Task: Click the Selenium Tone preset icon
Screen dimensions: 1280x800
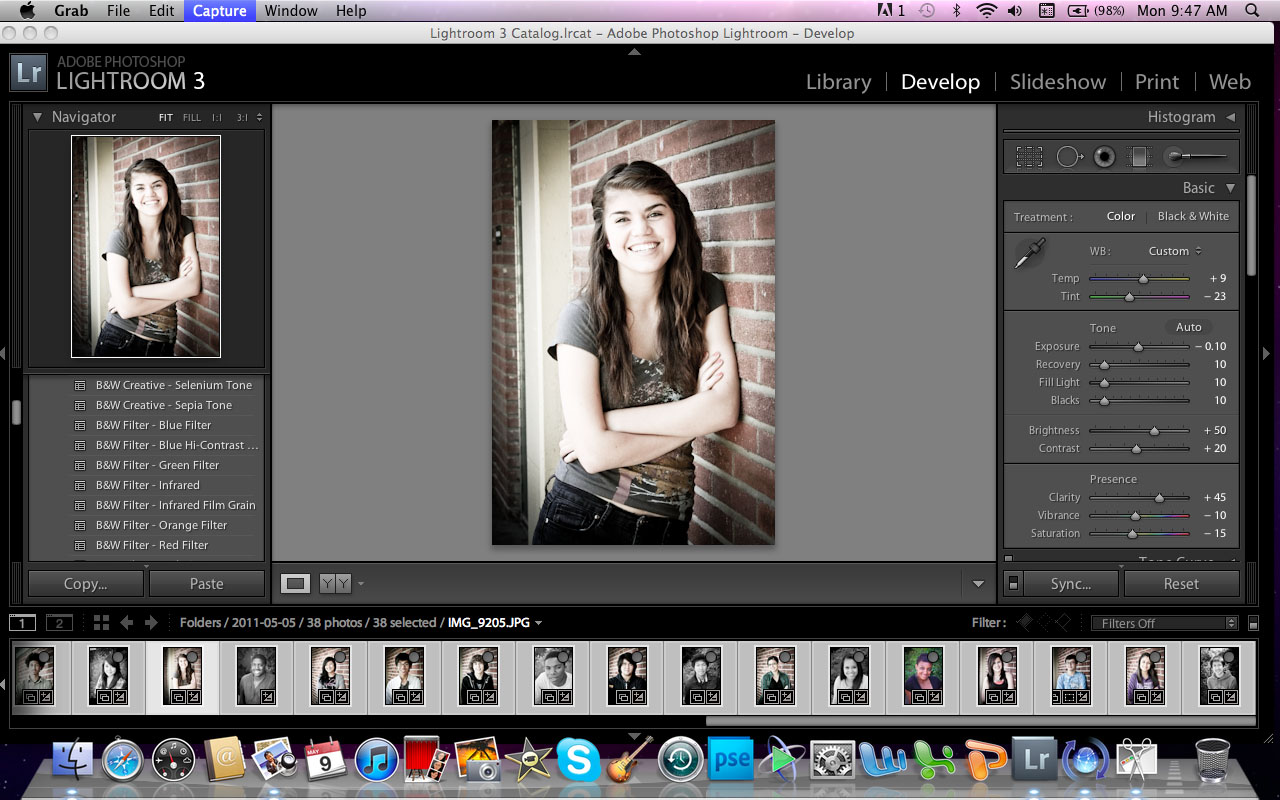Action: coord(80,385)
